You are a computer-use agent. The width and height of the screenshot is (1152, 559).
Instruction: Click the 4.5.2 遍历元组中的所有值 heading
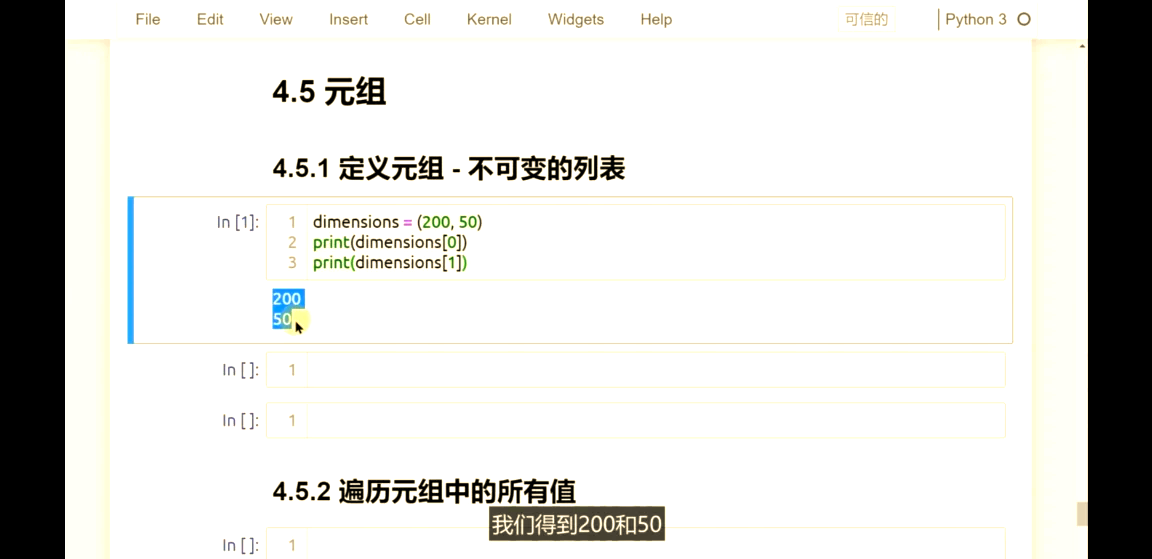tap(424, 491)
